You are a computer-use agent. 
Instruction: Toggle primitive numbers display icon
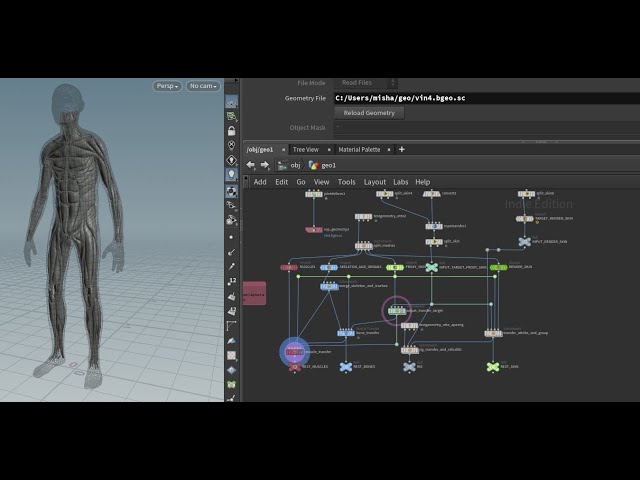pos(231,311)
